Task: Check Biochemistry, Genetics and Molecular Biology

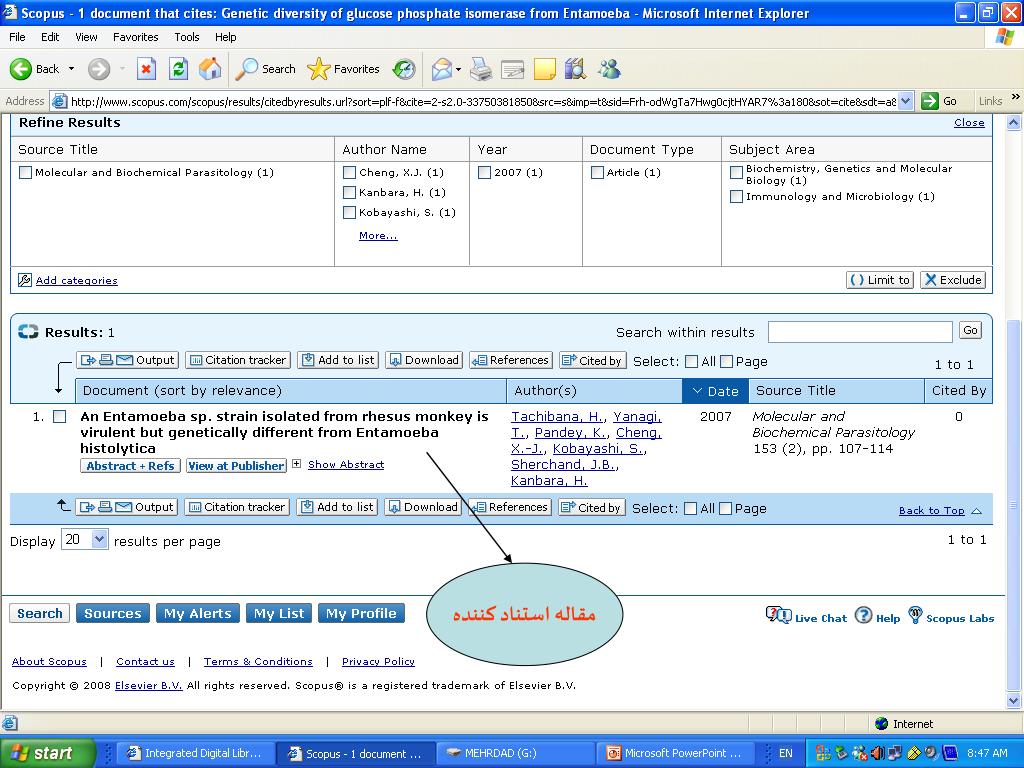Action: click(736, 172)
